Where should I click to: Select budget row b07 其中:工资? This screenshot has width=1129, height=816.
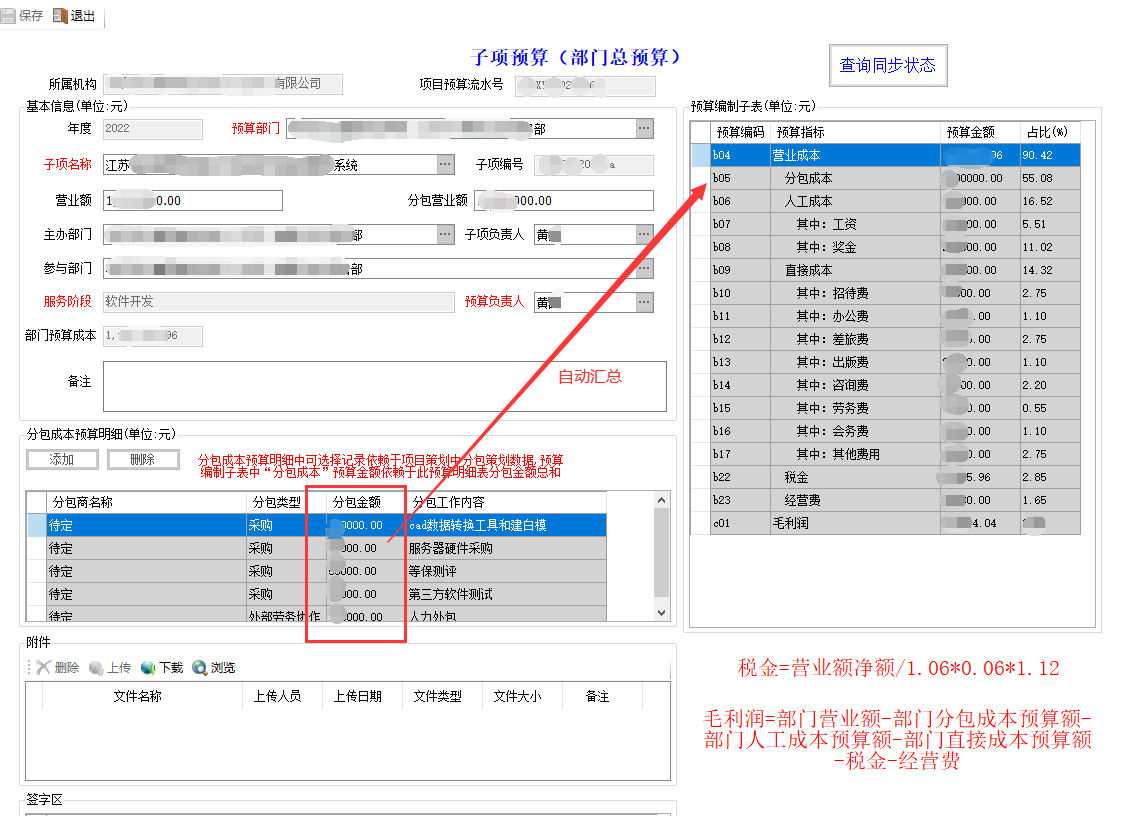886,224
